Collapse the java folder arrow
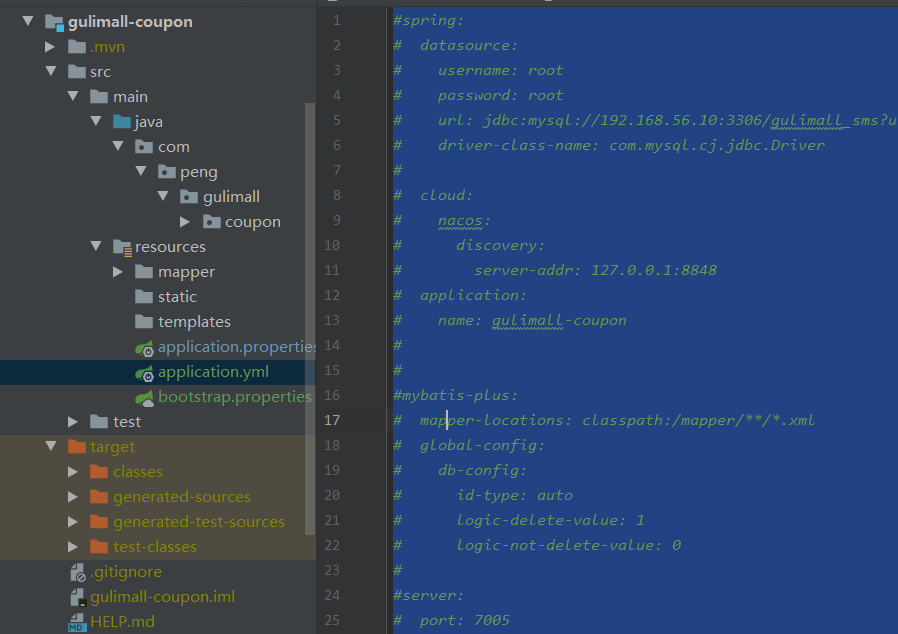This screenshot has width=898, height=634. click(96, 121)
